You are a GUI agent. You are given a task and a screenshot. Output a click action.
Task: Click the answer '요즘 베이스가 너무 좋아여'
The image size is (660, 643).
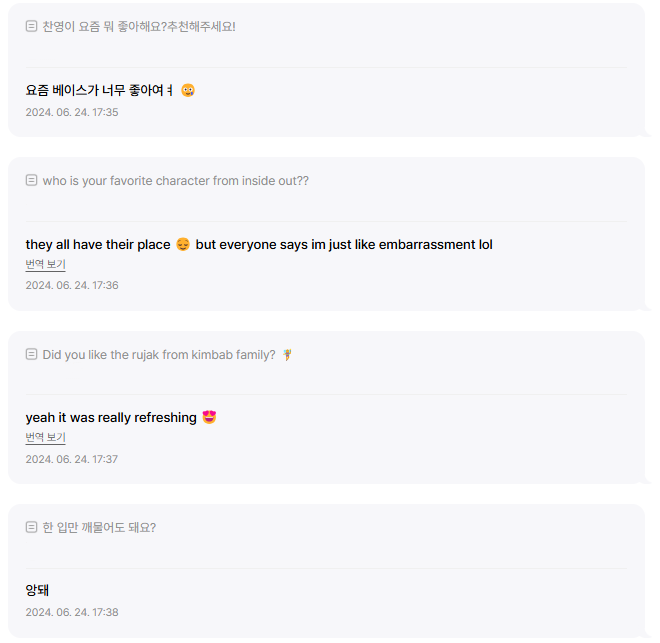98,90
